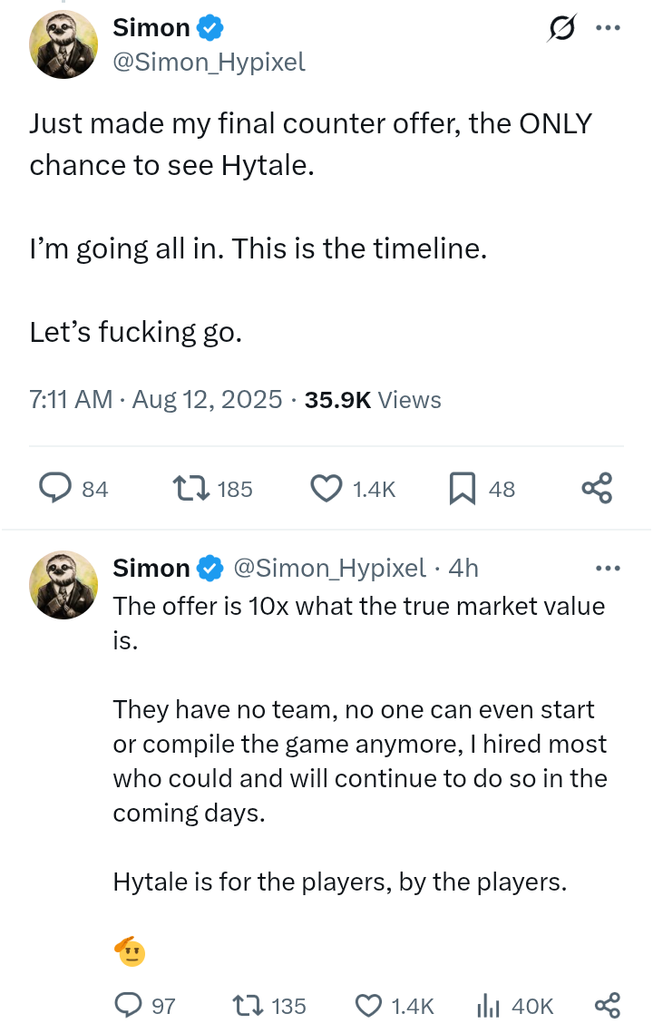Image resolution: width=653 pixels, height=1024 pixels.
Task: Like the reply tweet from Simon
Action: click(370, 1005)
